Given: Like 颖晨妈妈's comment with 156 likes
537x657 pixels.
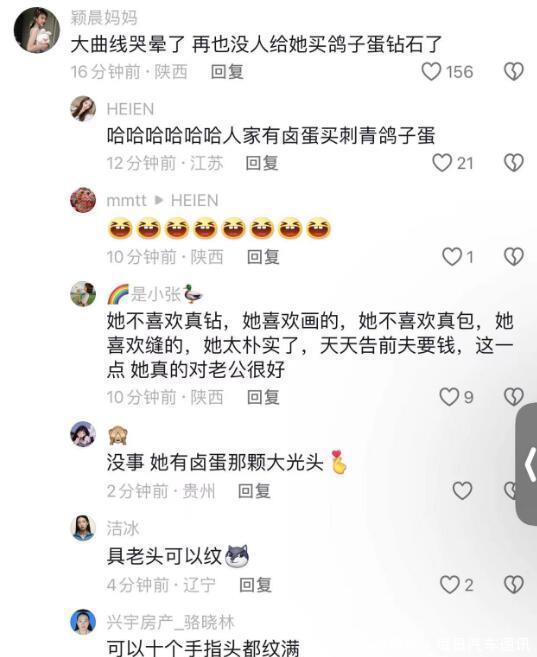Looking at the screenshot, I should point(431,72).
